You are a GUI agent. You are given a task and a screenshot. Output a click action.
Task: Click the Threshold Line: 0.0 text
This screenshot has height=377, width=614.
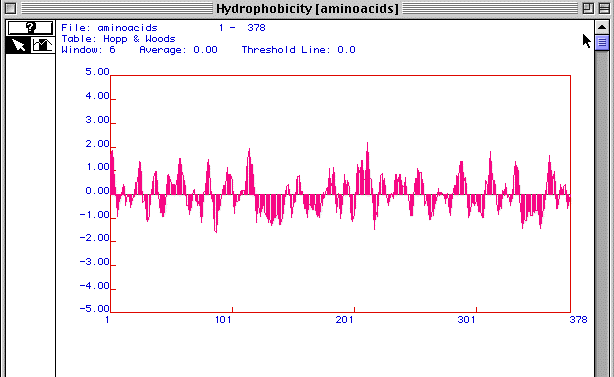[x=298, y=50]
